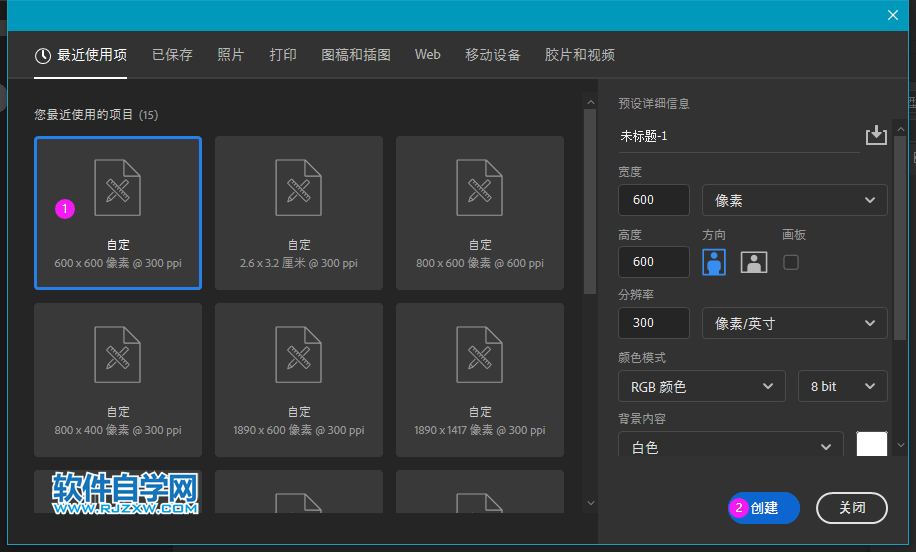This screenshot has width=916, height=552.
Task: Open the 打印 presets tab
Action: tap(283, 55)
